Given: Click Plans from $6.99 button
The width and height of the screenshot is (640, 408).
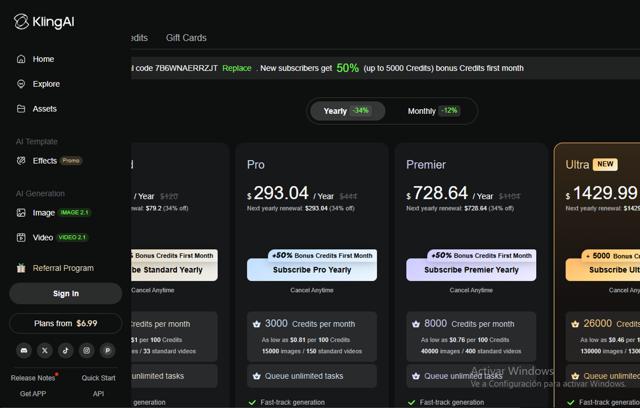Looking at the screenshot, I should [x=66, y=324].
